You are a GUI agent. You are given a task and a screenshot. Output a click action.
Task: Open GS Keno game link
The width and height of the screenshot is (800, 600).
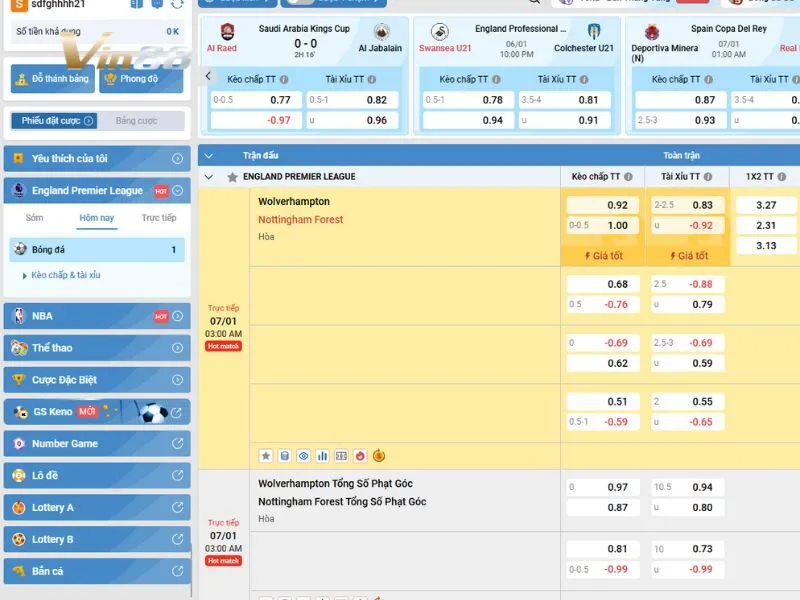97,412
